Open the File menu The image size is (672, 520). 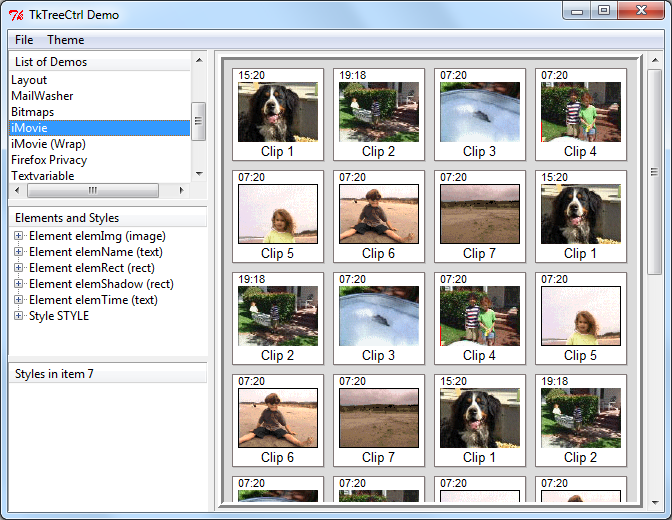(24, 40)
